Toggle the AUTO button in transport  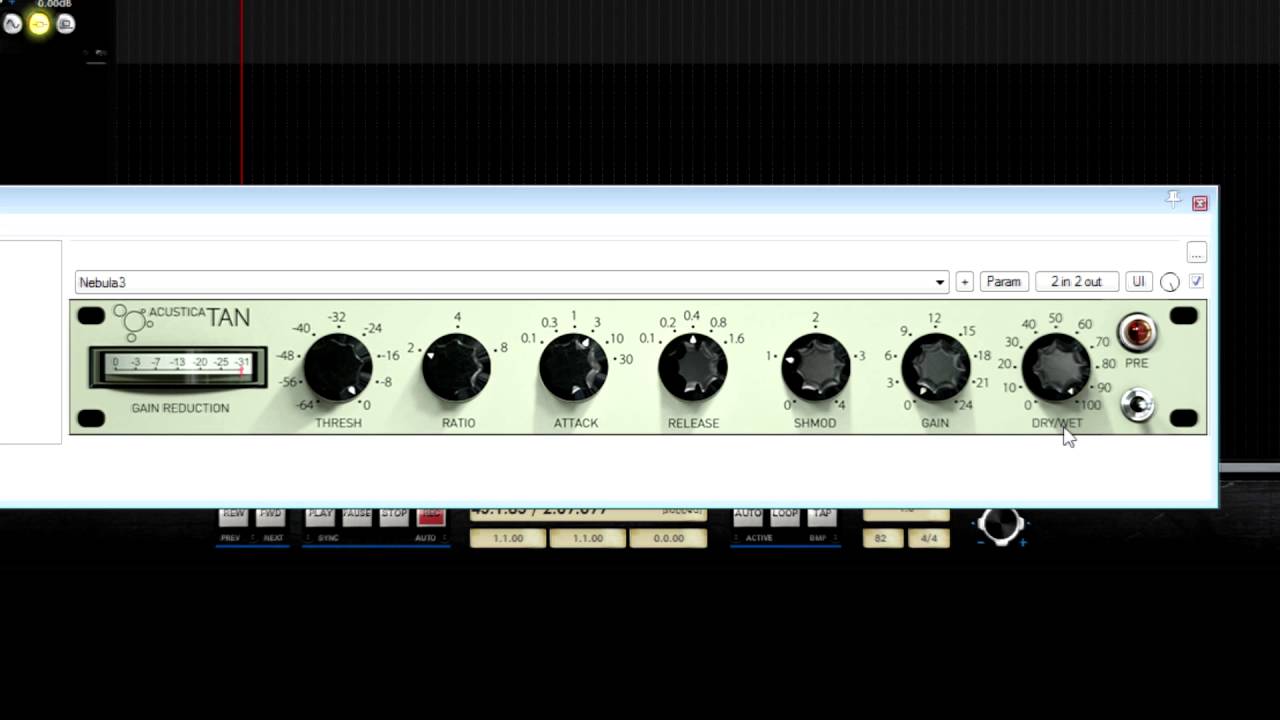coord(748,516)
